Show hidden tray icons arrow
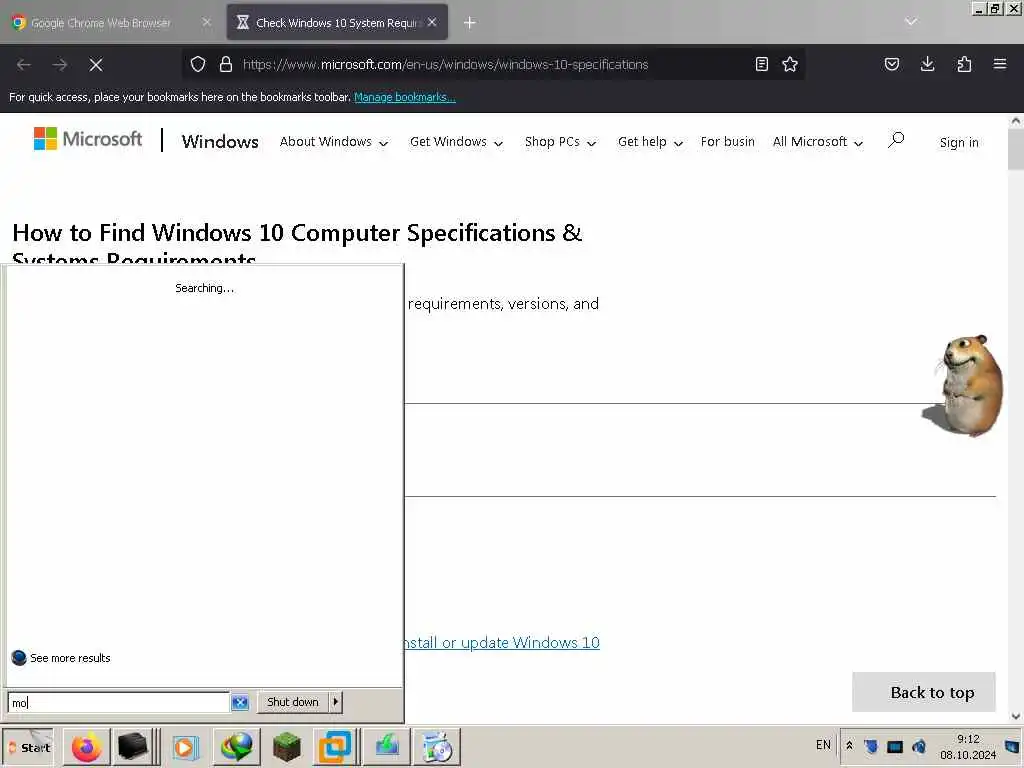 pos(849,745)
